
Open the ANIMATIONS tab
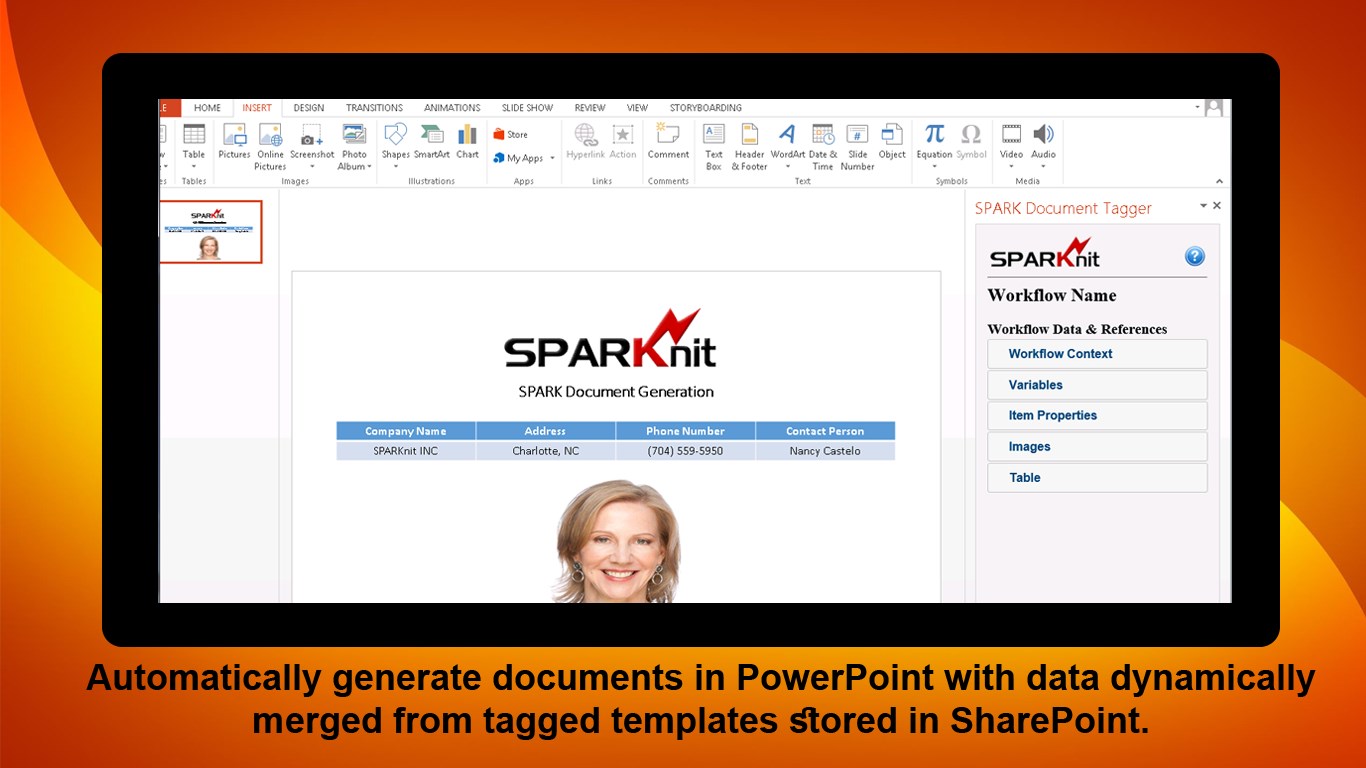(452, 108)
